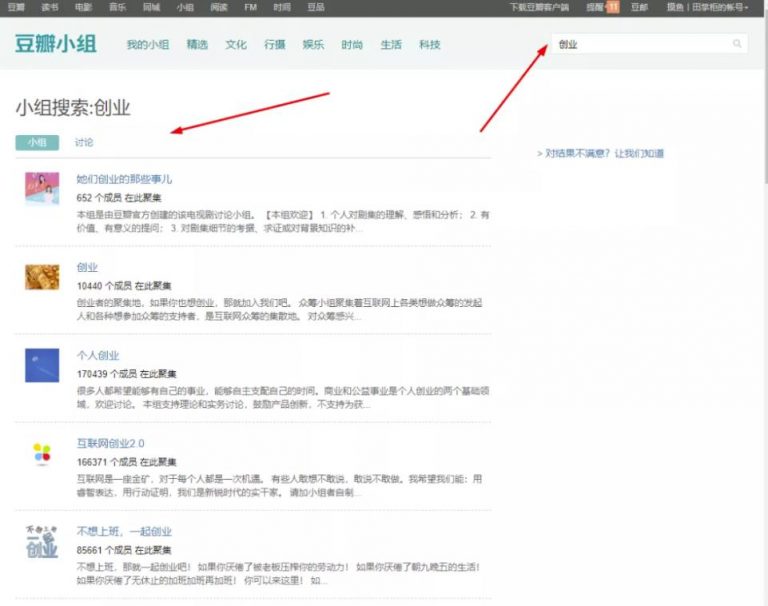
Task: Click the 不想上班,一起创业 group avatar
Action: [42, 541]
